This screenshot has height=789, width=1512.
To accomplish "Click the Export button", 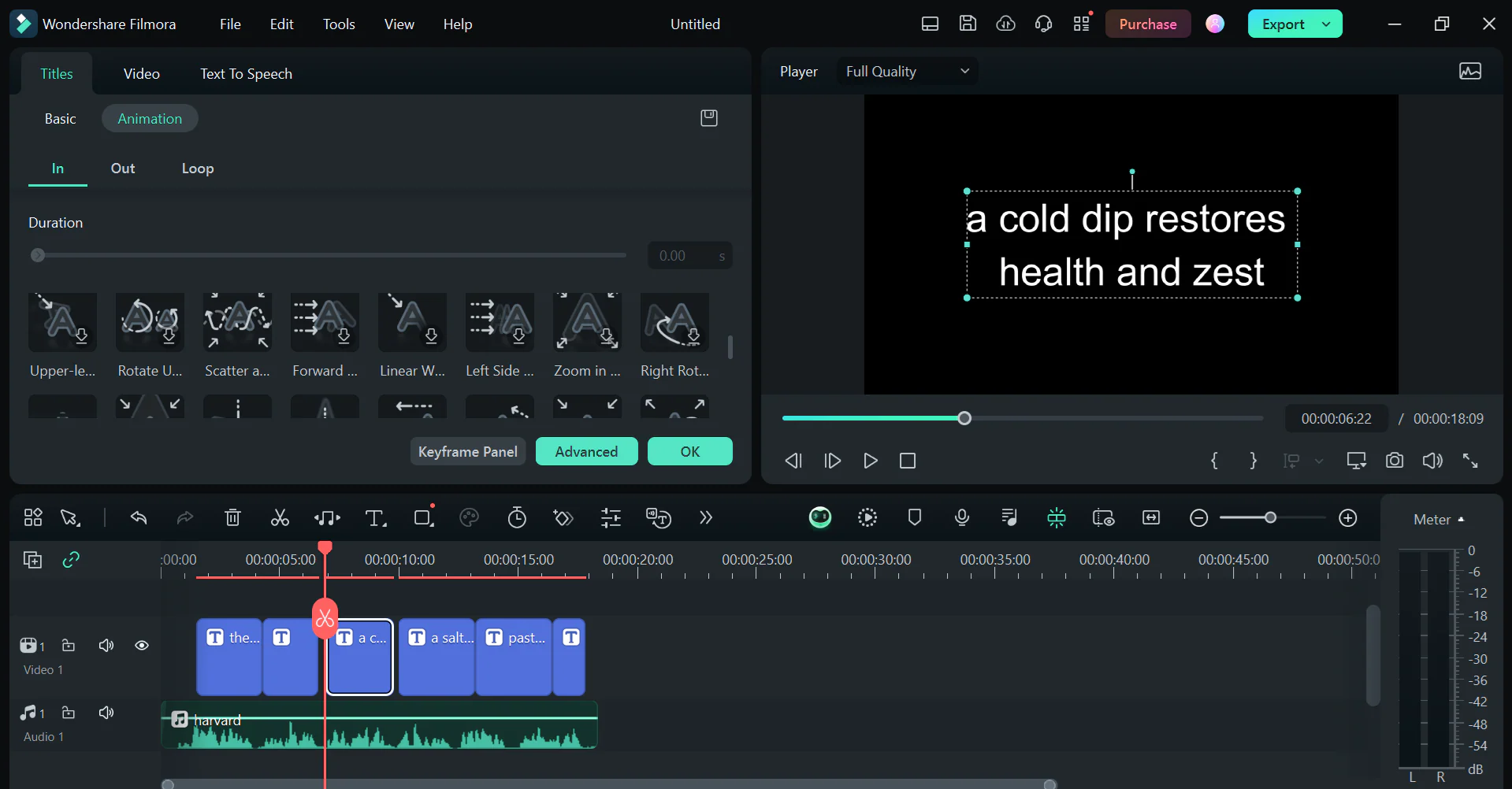I will point(1283,24).
